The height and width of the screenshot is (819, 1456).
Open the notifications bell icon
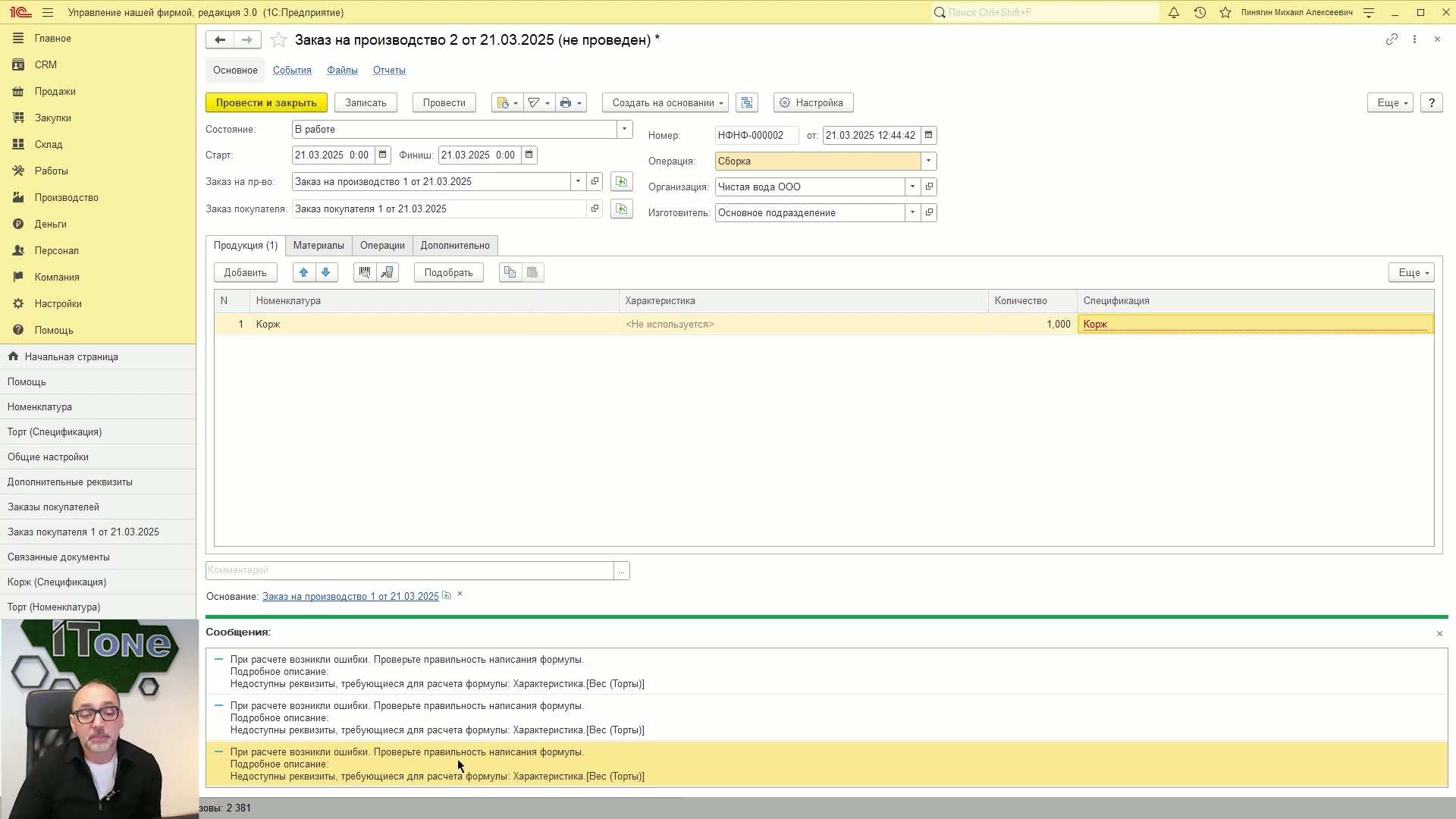(x=1174, y=12)
